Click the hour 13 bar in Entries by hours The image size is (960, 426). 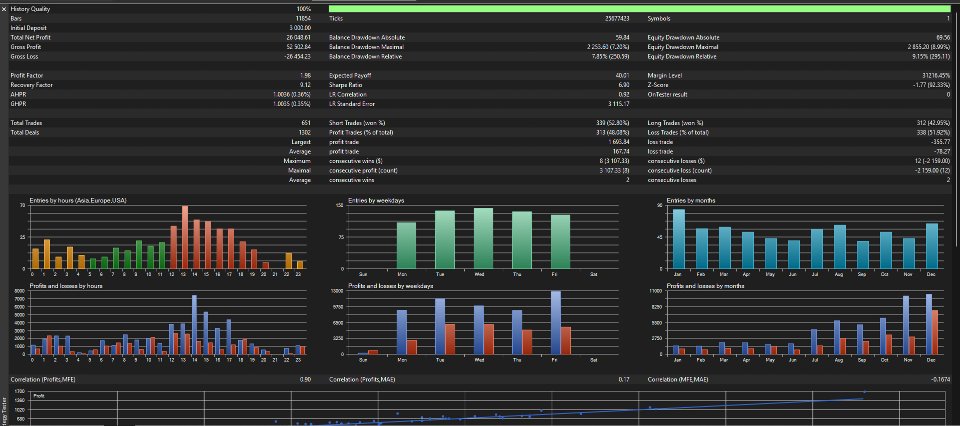click(185, 237)
